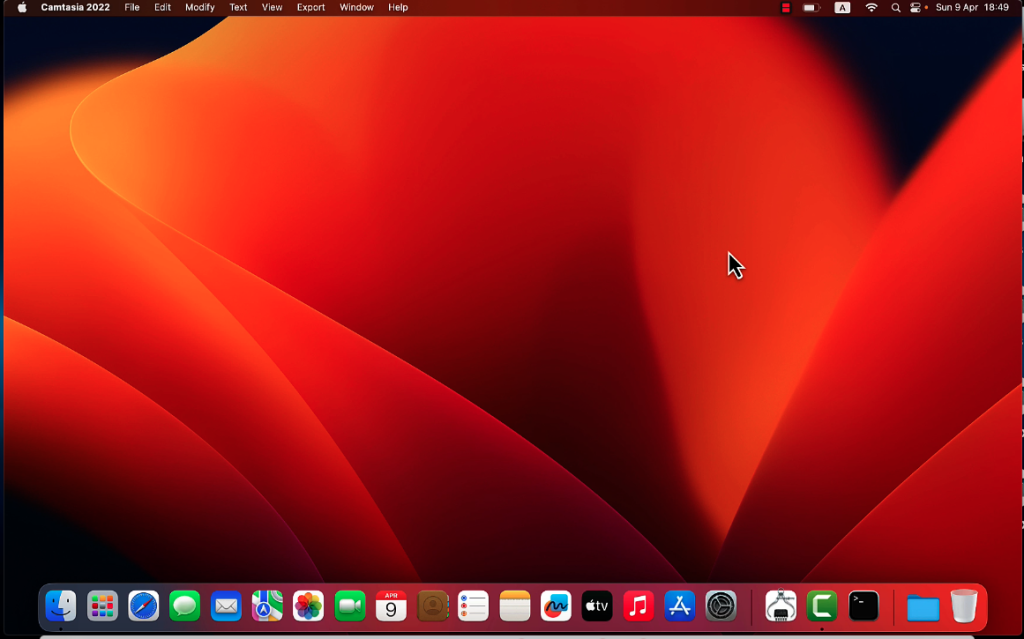Open the Apple menu
Image resolution: width=1024 pixels, height=639 pixels.
click(22, 8)
